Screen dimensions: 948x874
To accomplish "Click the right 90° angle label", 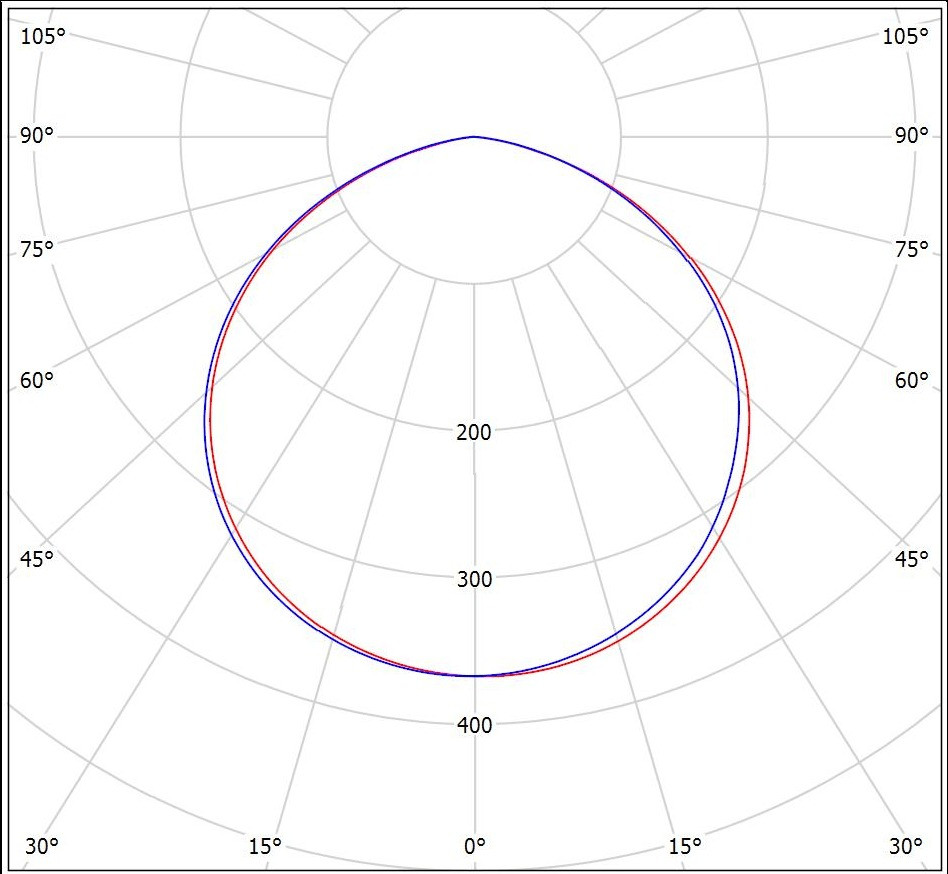I will [912, 136].
